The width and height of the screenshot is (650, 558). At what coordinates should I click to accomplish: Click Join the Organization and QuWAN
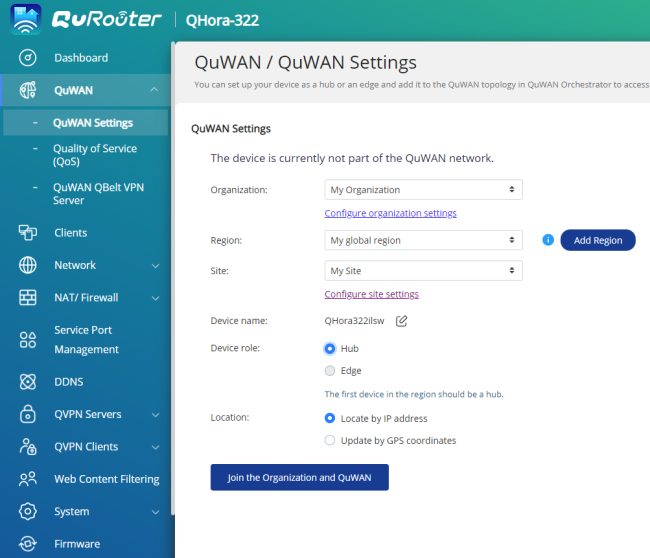pos(299,477)
